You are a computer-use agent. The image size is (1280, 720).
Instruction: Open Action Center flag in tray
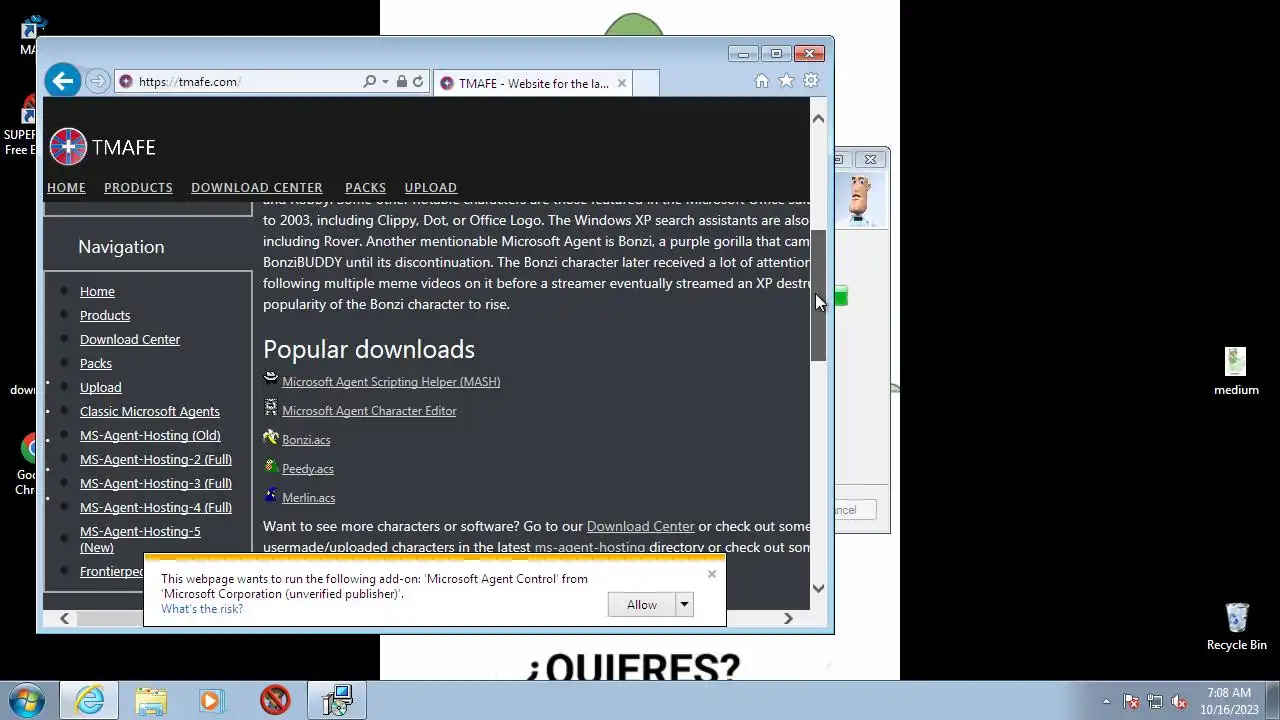[1131, 701]
